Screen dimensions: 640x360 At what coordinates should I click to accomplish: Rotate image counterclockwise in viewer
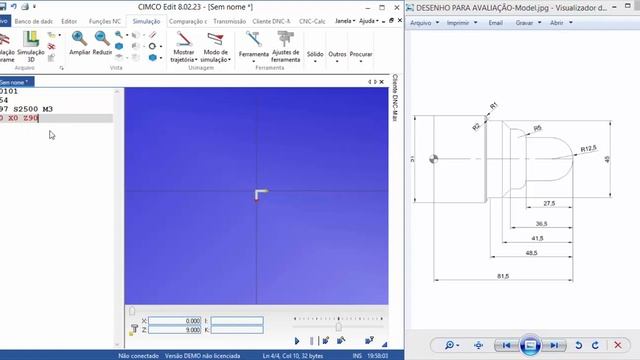click(x=578, y=345)
